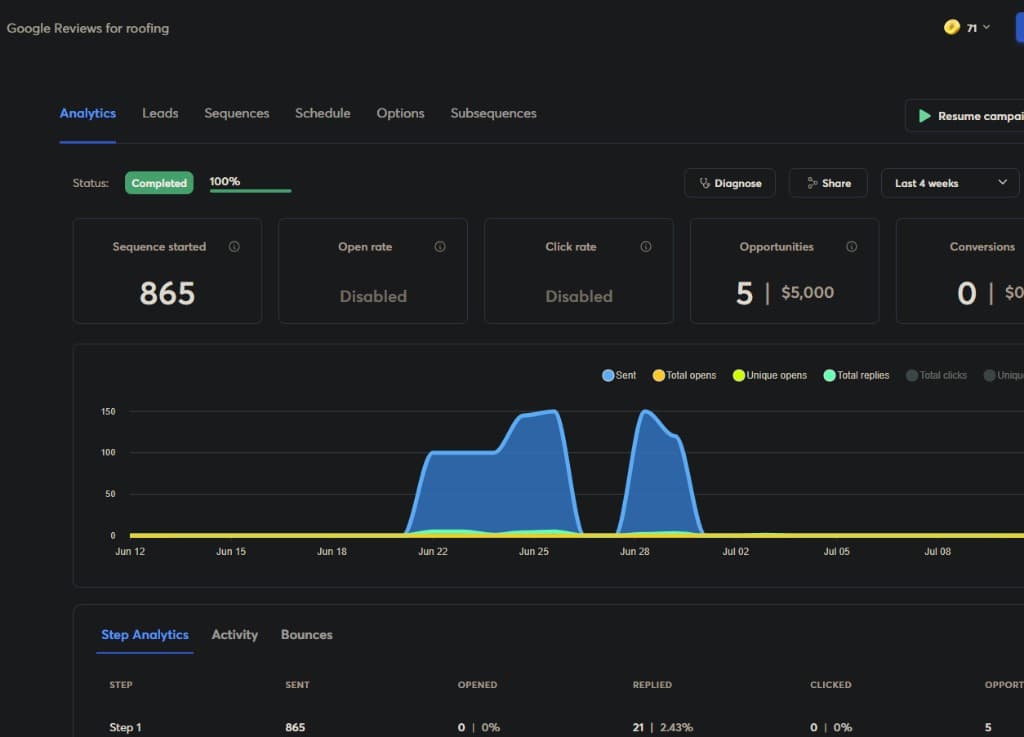The height and width of the screenshot is (737, 1024).
Task: Click the Jun 25 peak in chart
Action: tap(553, 411)
